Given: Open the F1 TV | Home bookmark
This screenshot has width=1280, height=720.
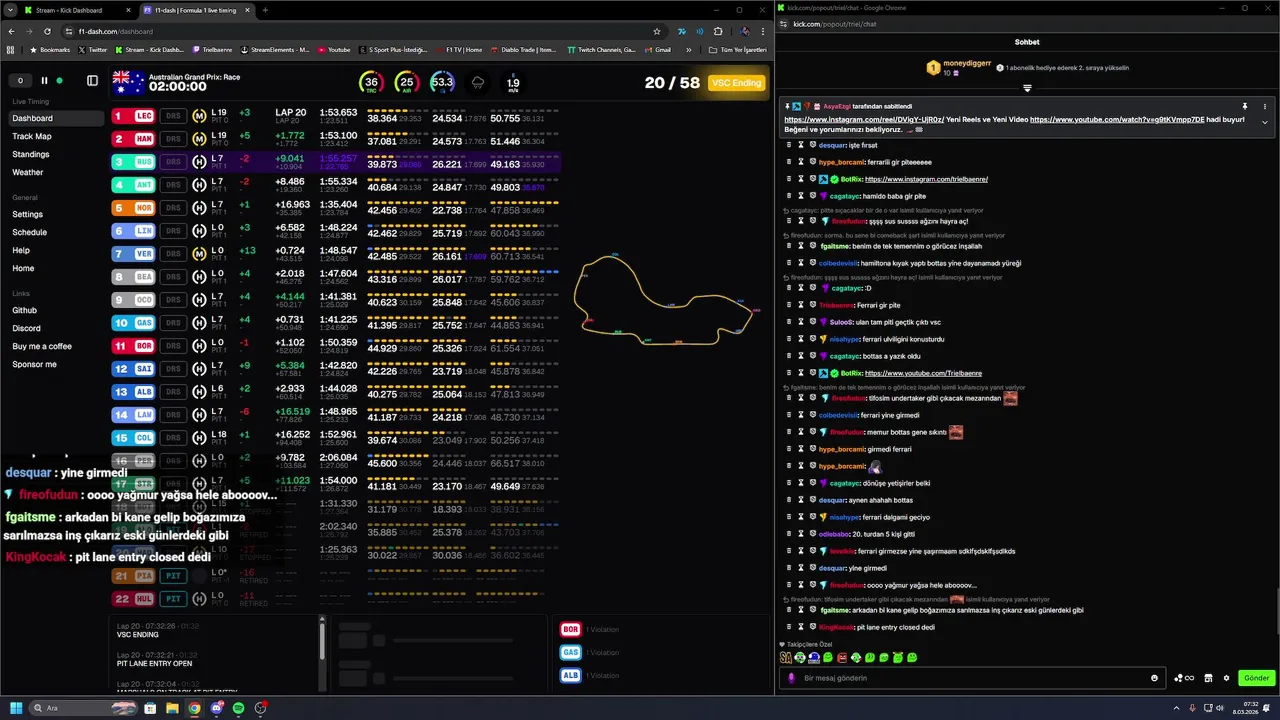Looking at the screenshot, I should point(459,49).
